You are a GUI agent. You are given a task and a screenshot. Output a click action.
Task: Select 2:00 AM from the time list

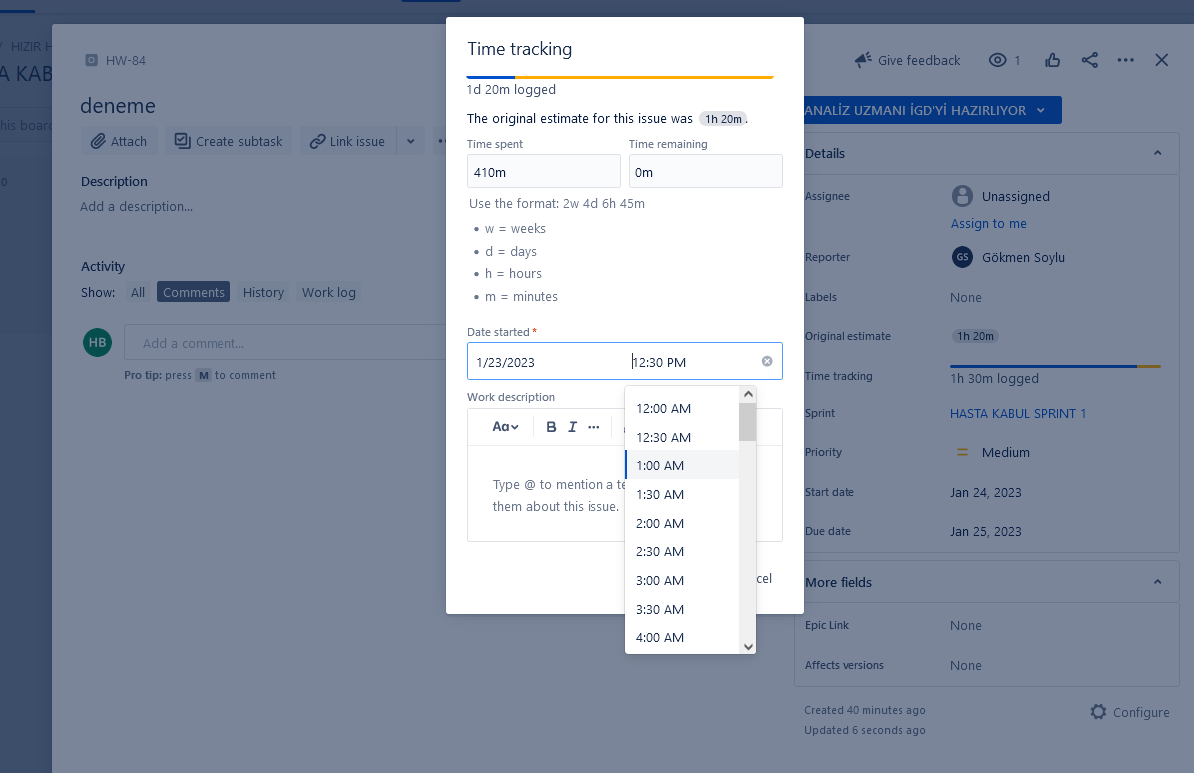(x=660, y=523)
